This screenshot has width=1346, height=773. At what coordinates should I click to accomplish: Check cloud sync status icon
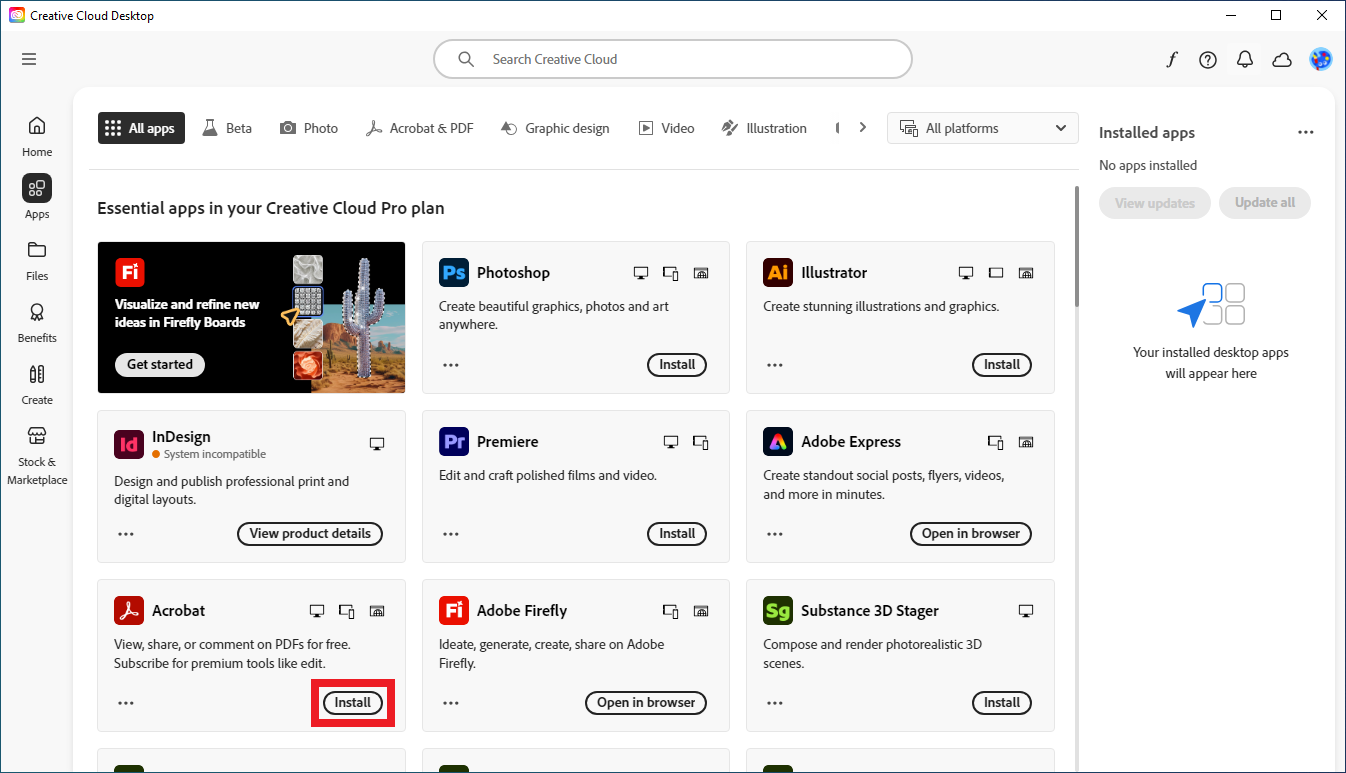tap(1282, 60)
